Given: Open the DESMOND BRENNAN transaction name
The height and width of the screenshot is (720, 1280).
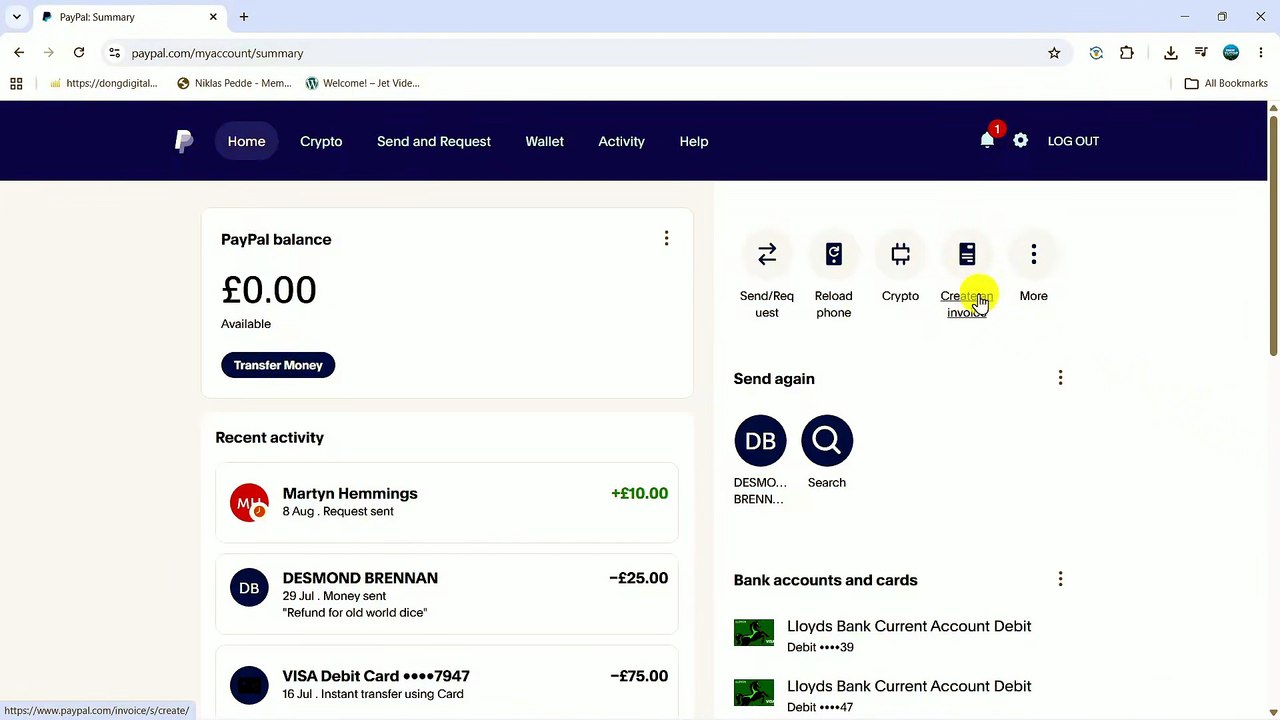Looking at the screenshot, I should pos(360,578).
